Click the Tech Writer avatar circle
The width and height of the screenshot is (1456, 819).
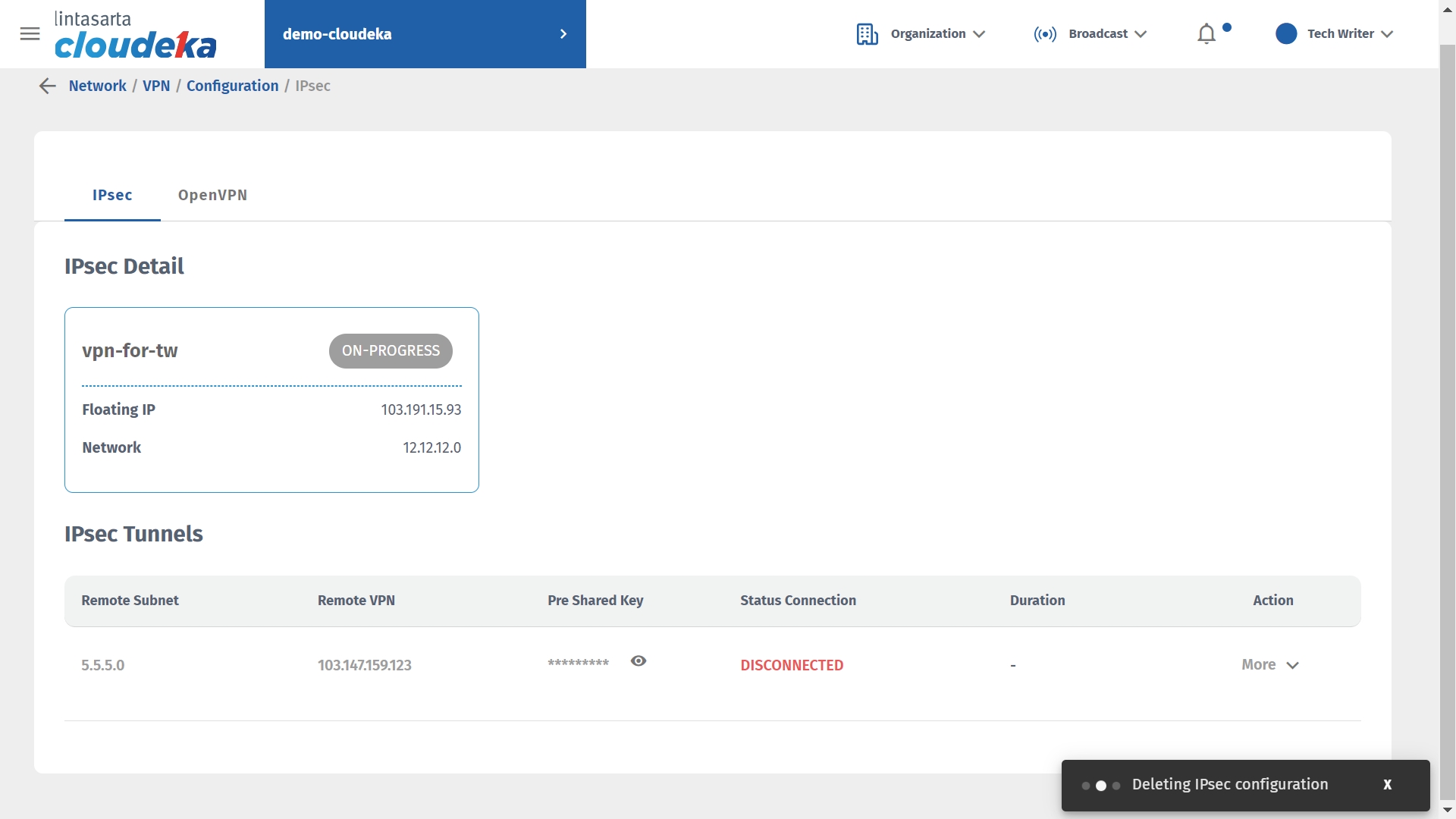point(1285,34)
